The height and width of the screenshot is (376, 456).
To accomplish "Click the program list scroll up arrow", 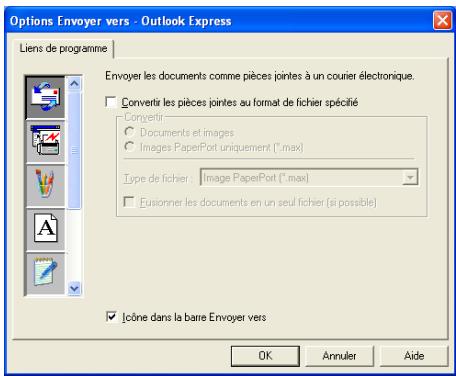I will [74, 84].
